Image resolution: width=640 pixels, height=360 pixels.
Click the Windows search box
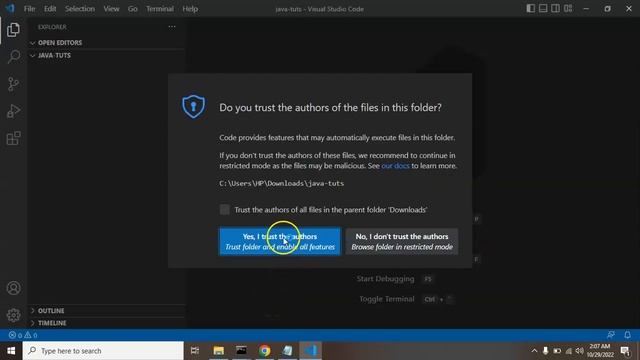pos(103,351)
